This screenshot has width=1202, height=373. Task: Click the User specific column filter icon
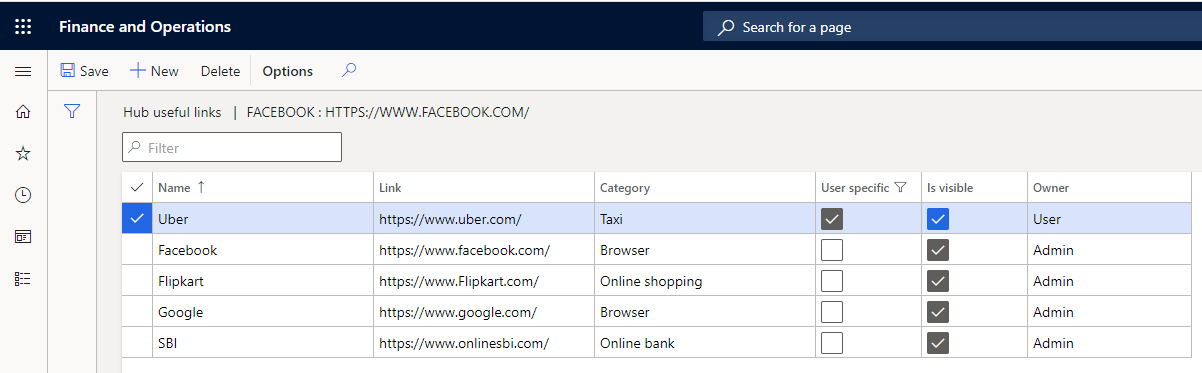pyautogui.click(x=900, y=187)
